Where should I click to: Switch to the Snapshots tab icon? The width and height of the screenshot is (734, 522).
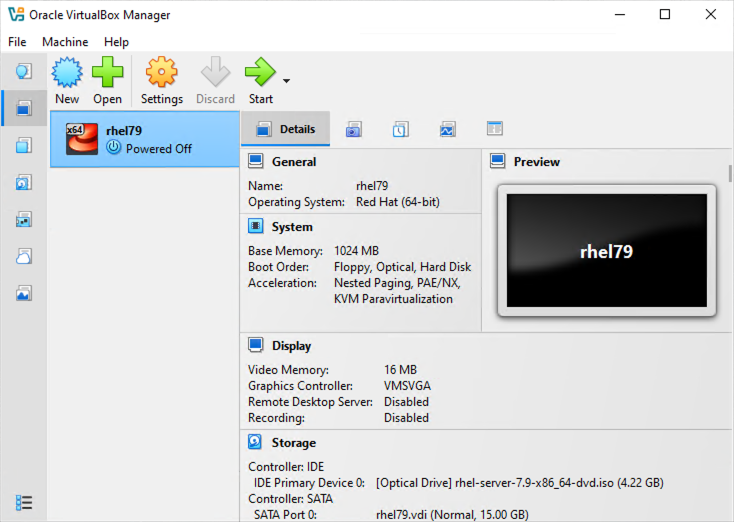point(353,129)
